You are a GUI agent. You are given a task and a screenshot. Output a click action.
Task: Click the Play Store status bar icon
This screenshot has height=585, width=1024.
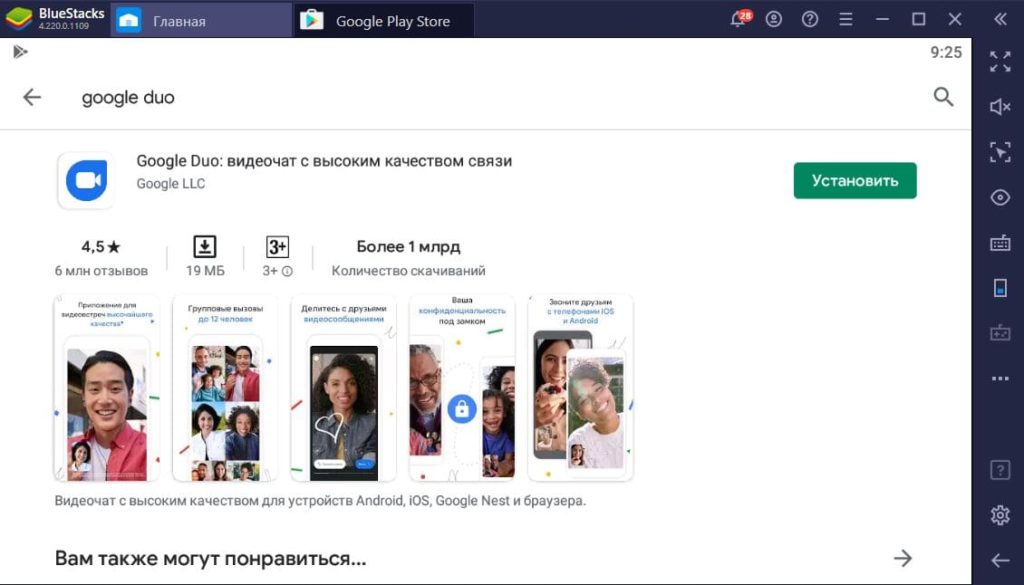(20, 52)
